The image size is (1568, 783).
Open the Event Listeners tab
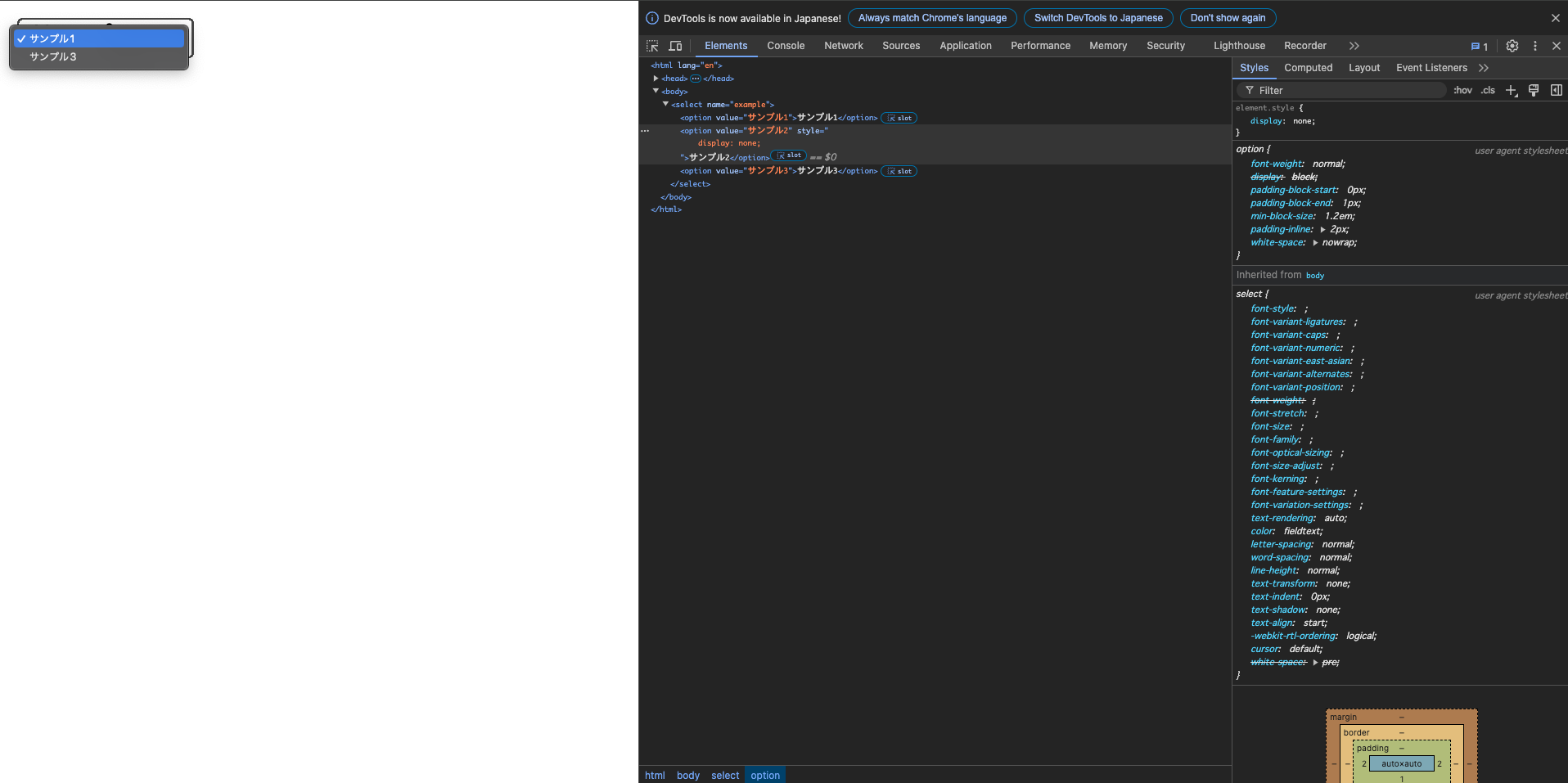pos(1431,68)
